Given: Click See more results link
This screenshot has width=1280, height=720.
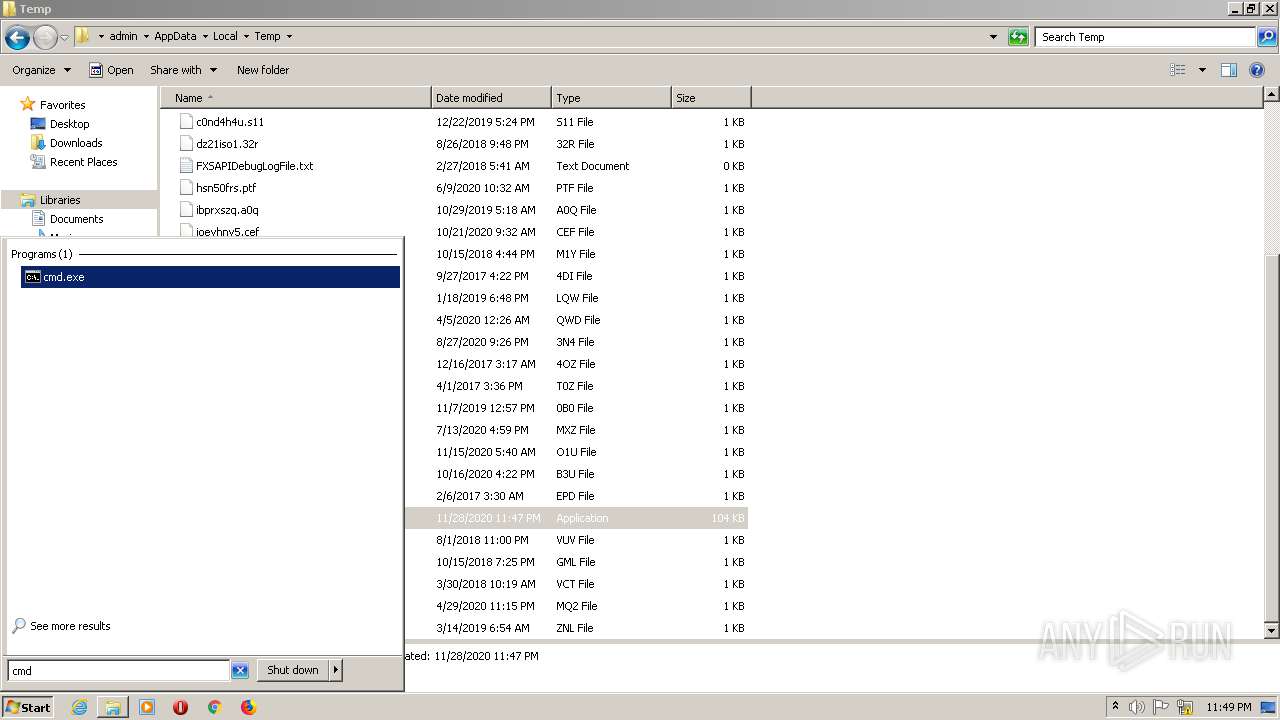Looking at the screenshot, I should [x=70, y=626].
